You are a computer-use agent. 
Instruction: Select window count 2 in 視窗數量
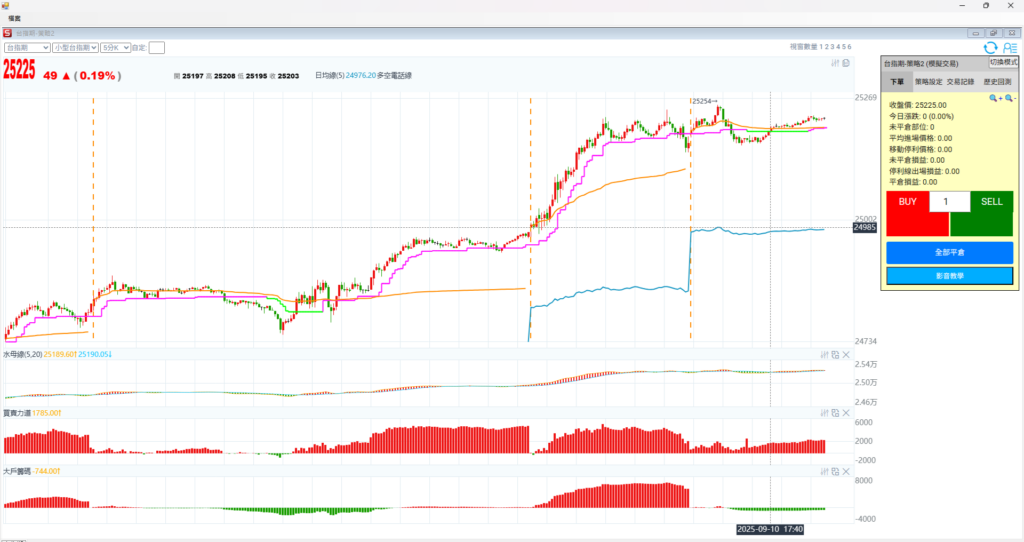825,47
